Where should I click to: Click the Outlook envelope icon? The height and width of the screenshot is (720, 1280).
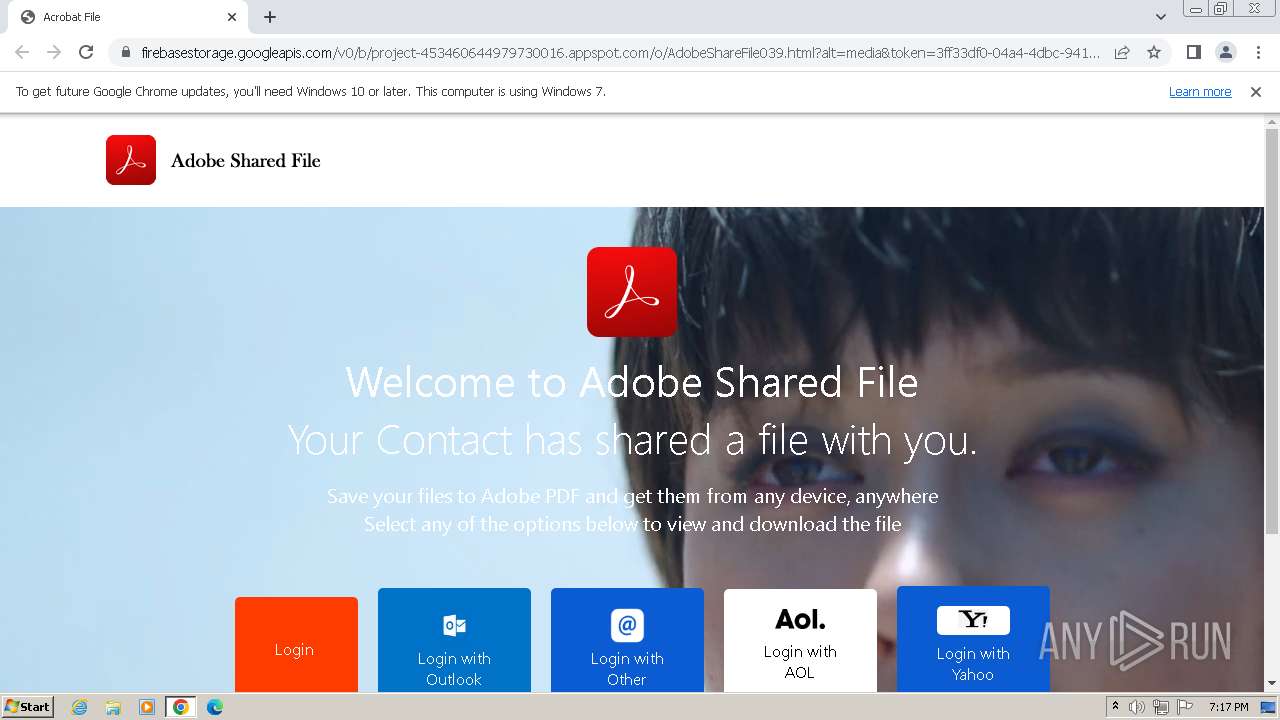tap(454, 626)
